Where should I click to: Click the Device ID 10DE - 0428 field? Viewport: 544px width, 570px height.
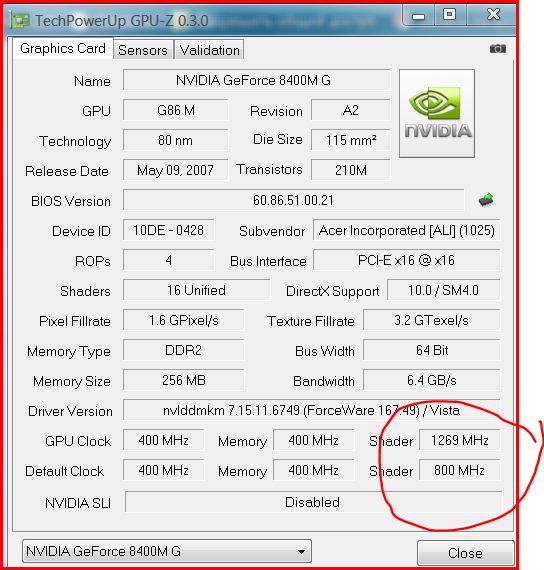click(168, 230)
